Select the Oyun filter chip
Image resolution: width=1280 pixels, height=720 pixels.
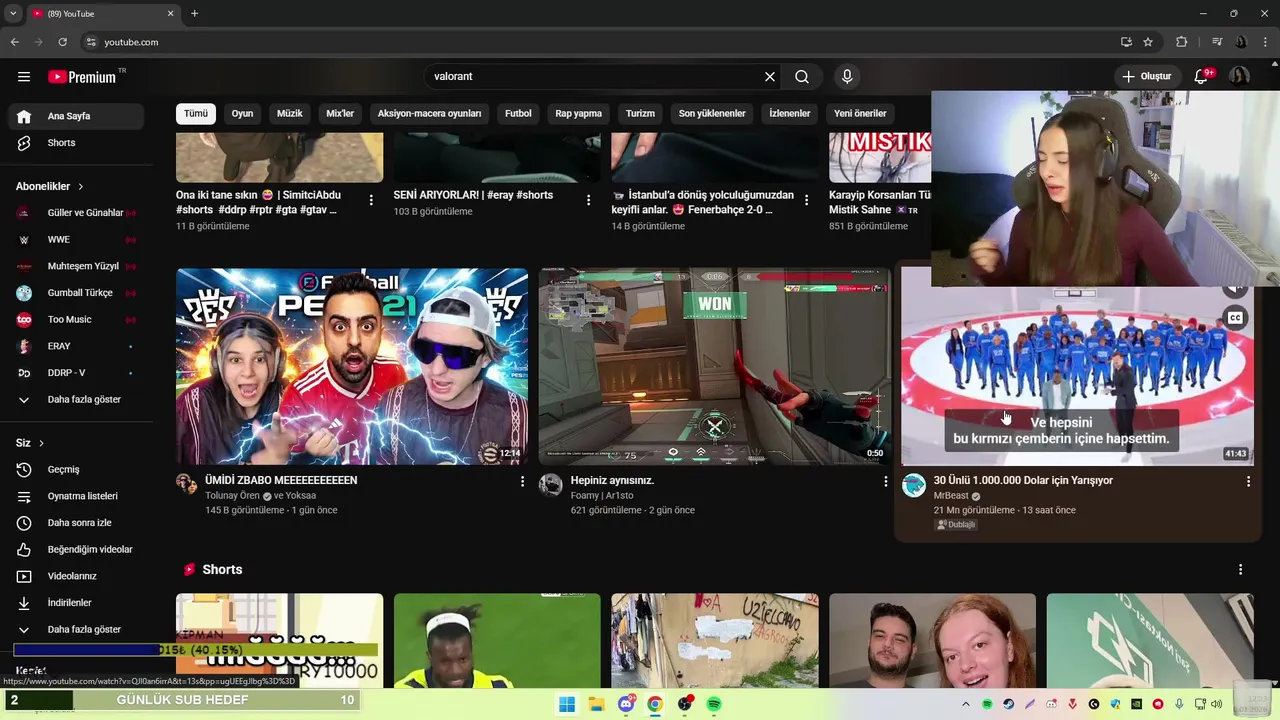click(243, 113)
